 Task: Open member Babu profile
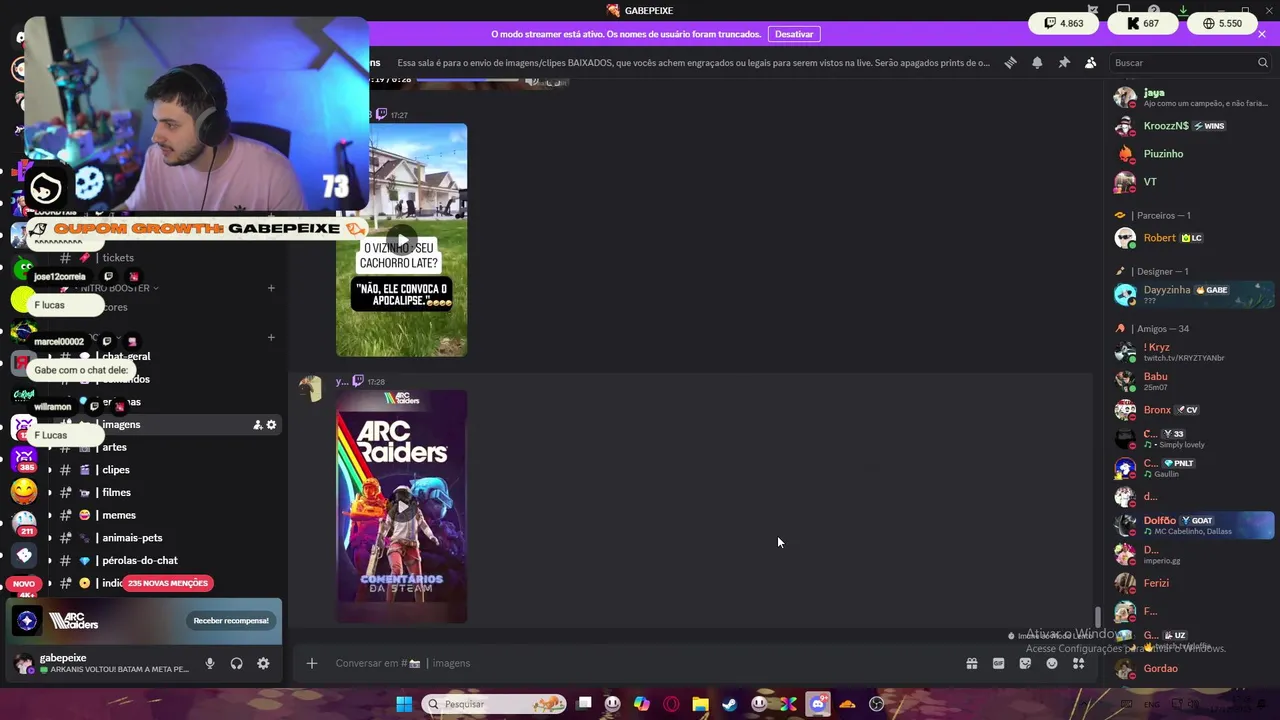tap(1193, 381)
